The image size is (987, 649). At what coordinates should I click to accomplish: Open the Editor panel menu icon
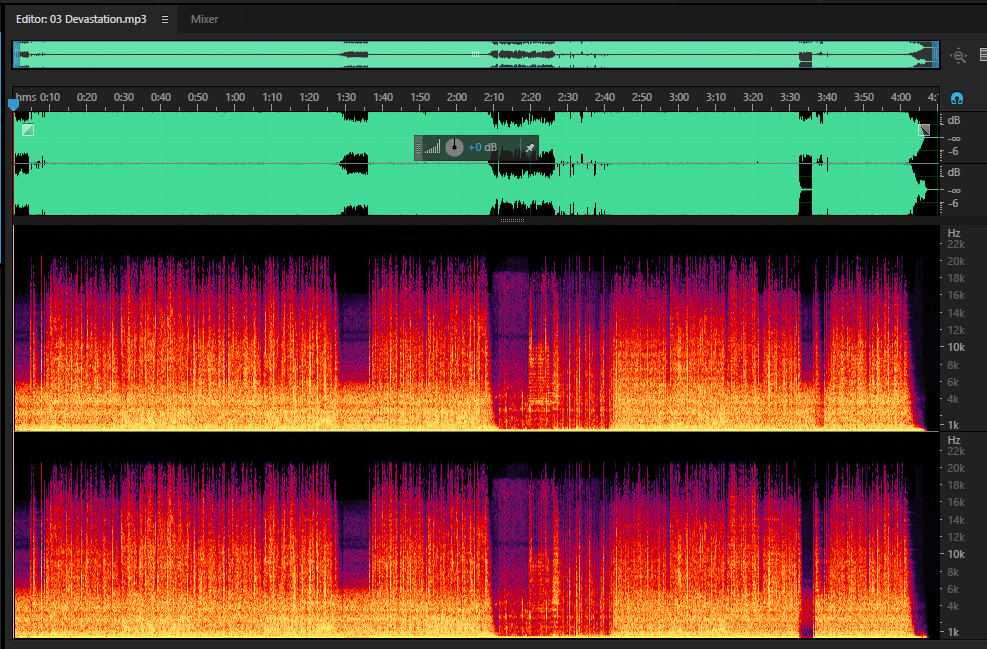click(x=165, y=20)
